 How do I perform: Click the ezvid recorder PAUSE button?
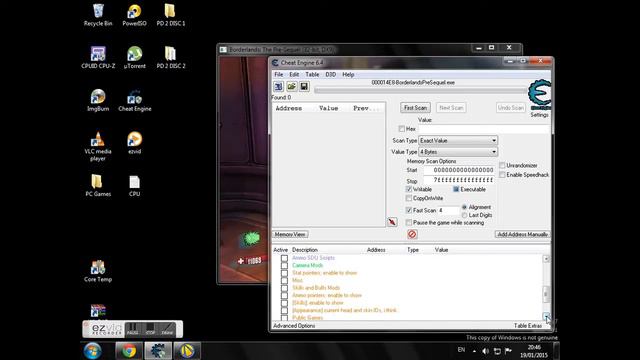(x=132, y=329)
